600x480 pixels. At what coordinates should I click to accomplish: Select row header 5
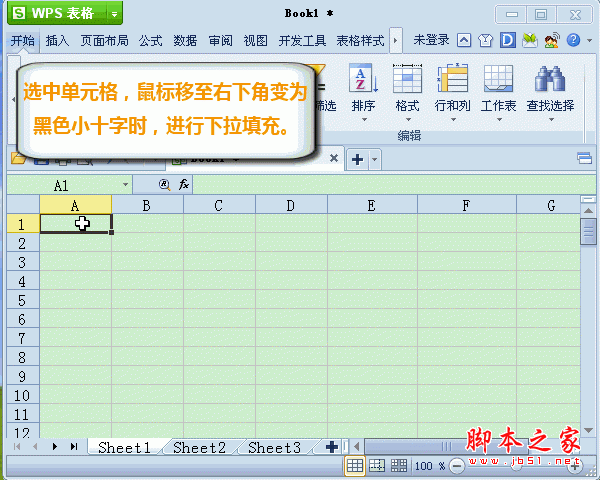23,300
